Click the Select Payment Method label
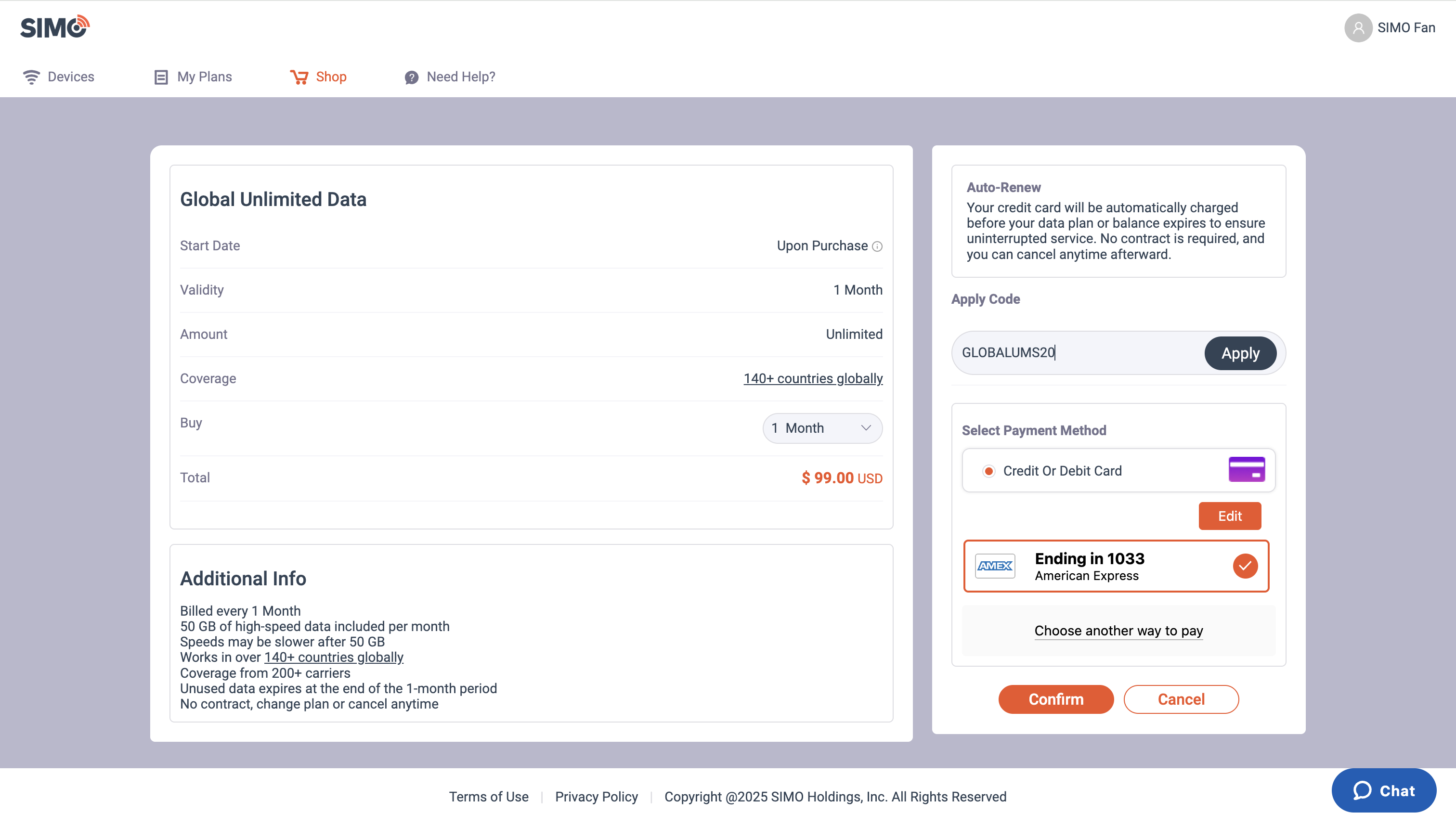Screen dimensions: 1456x826 tap(1034, 431)
